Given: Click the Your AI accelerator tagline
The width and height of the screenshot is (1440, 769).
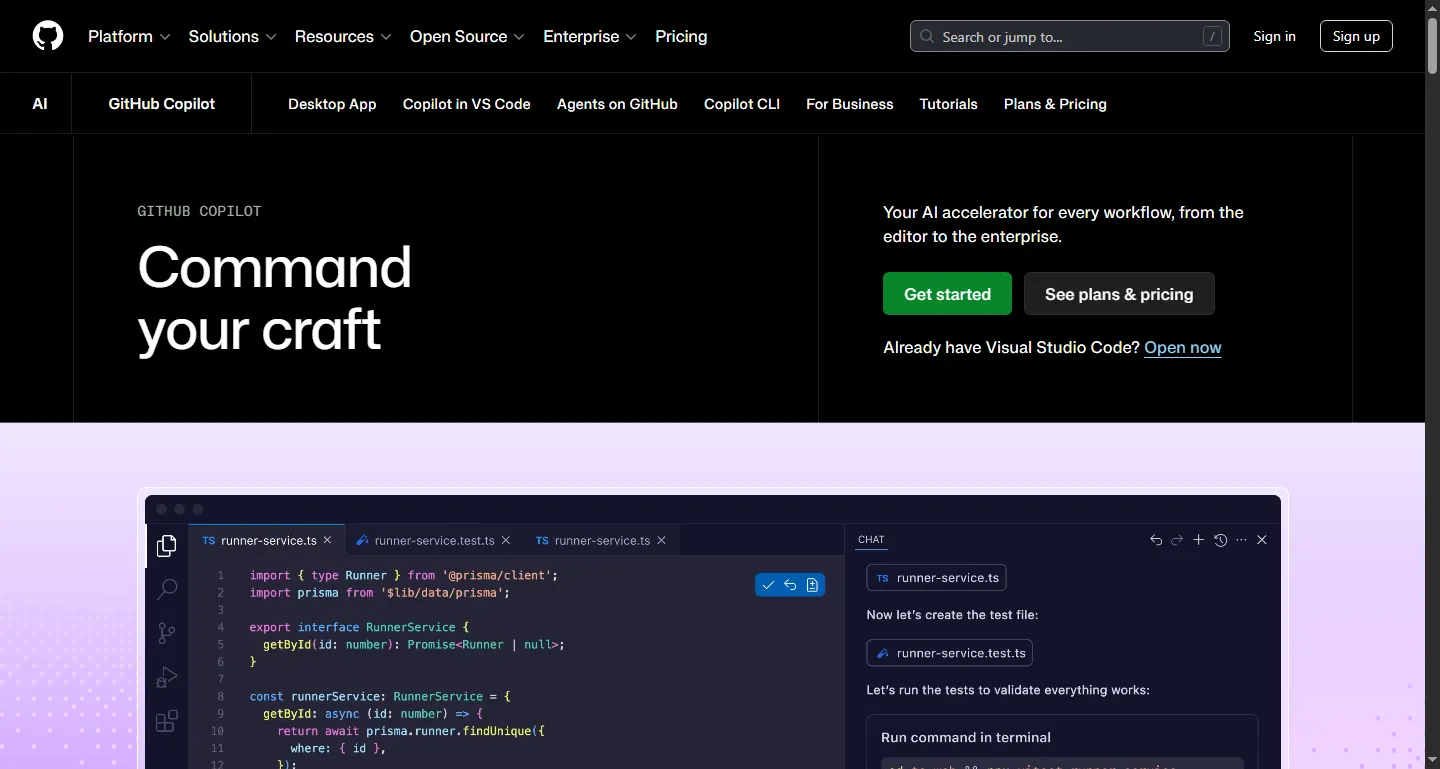Looking at the screenshot, I should pos(1063,225).
